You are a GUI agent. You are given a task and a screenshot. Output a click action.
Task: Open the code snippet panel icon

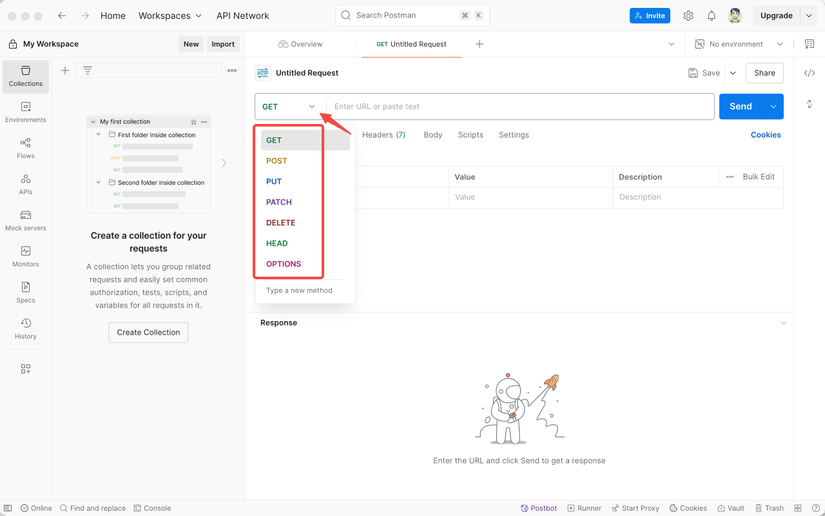coord(809,73)
